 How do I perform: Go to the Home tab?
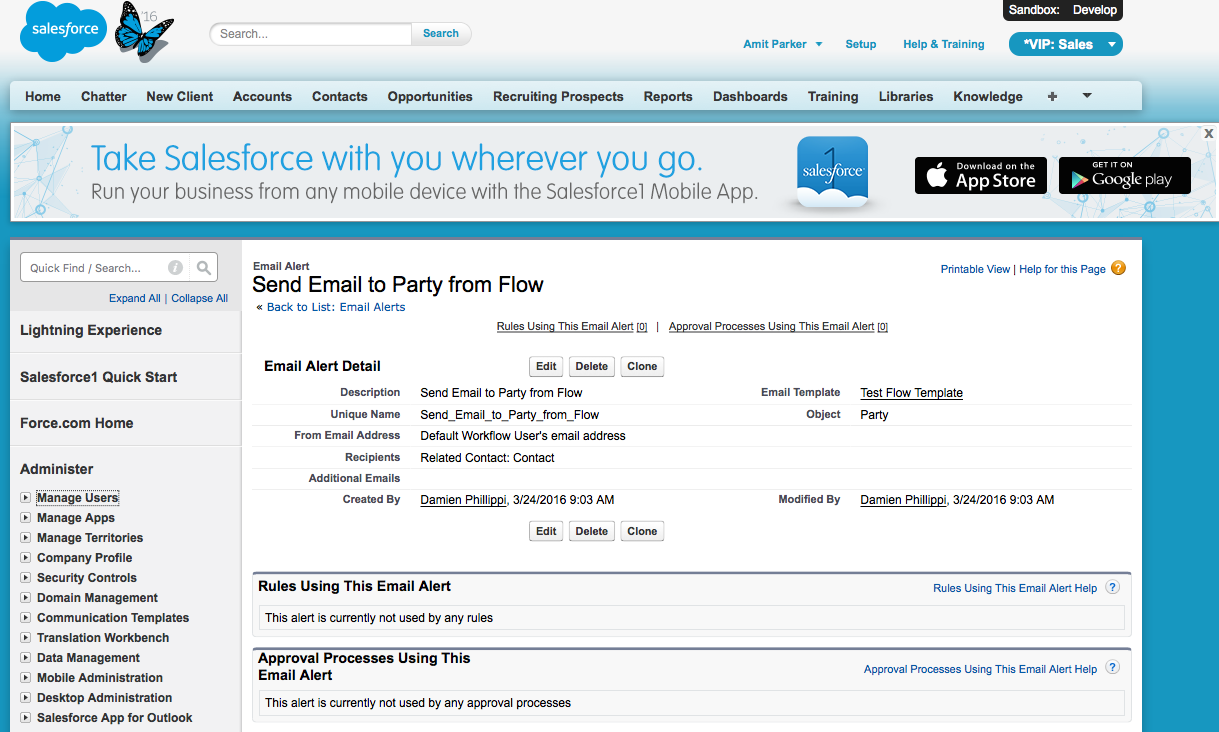tap(43, 97)
